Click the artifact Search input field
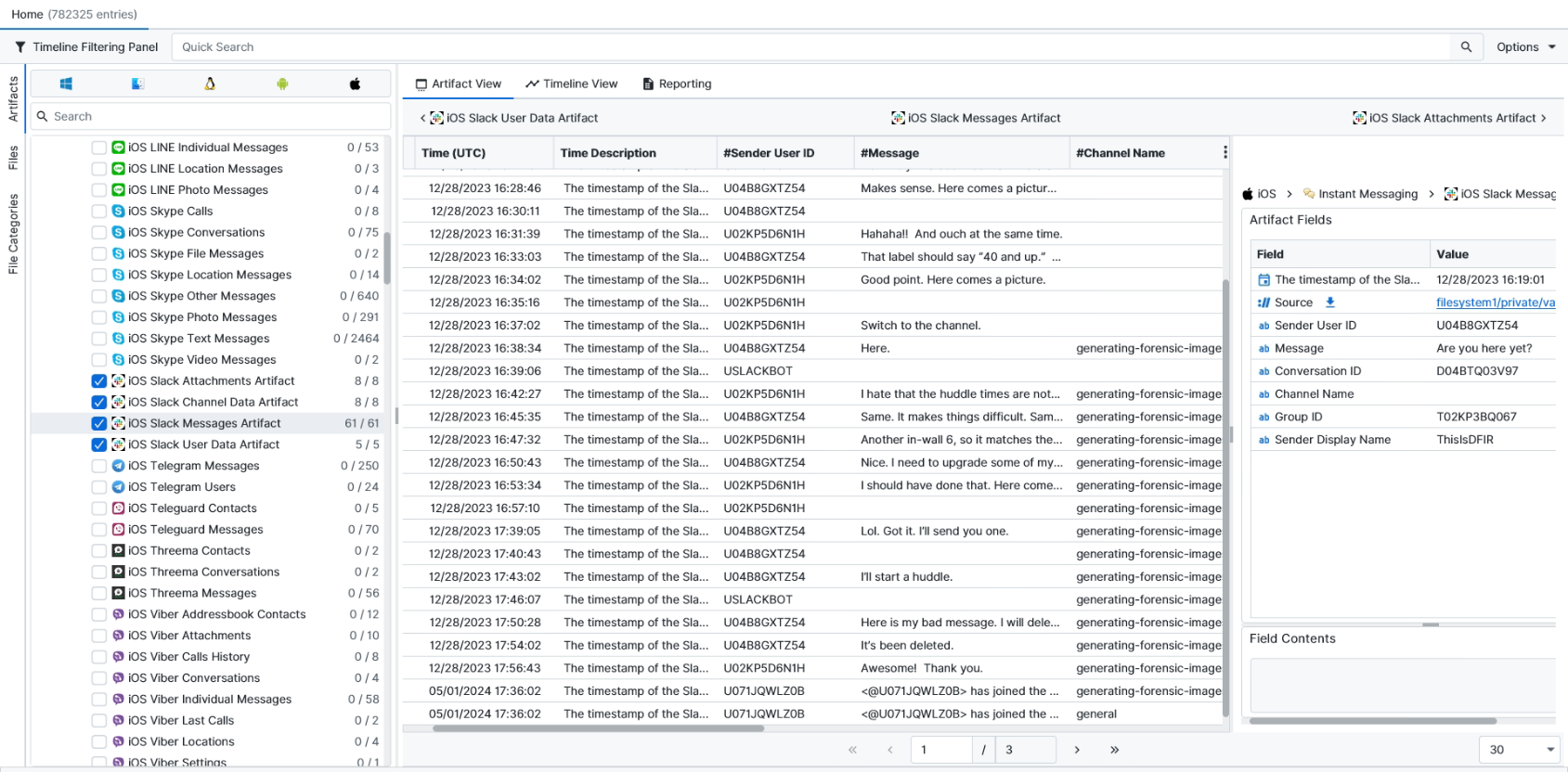The image size is (1568, 772). tap(212, 117)
